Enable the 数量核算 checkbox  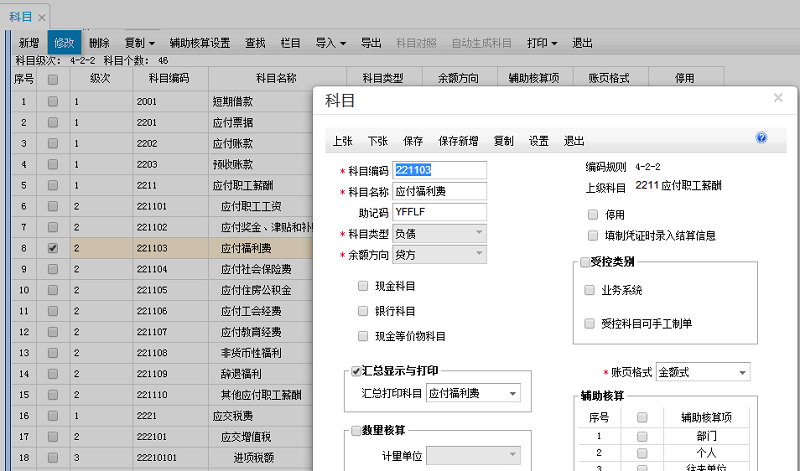click(x=356, y=431)
